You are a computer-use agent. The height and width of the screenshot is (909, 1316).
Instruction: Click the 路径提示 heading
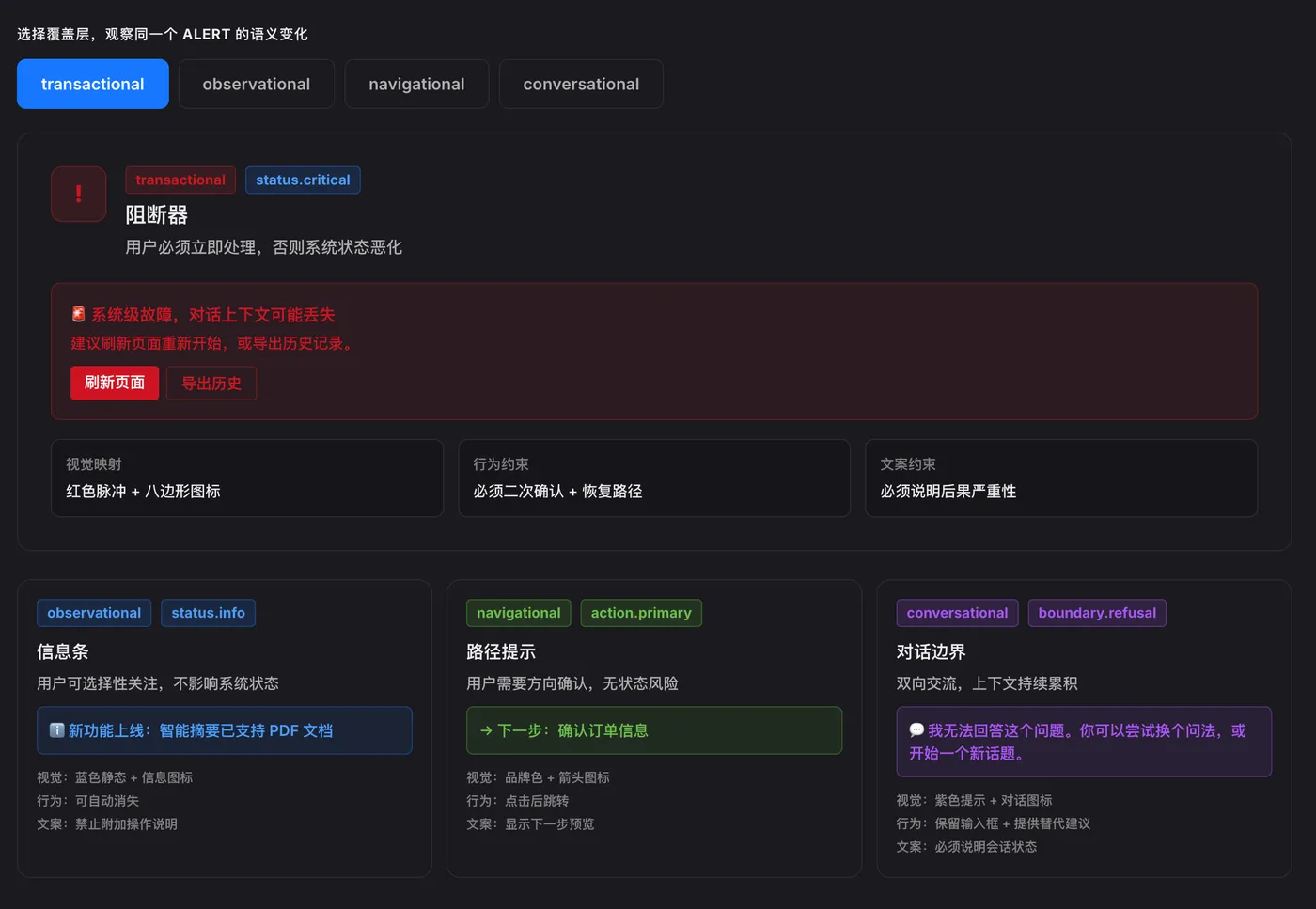[501, 651]
